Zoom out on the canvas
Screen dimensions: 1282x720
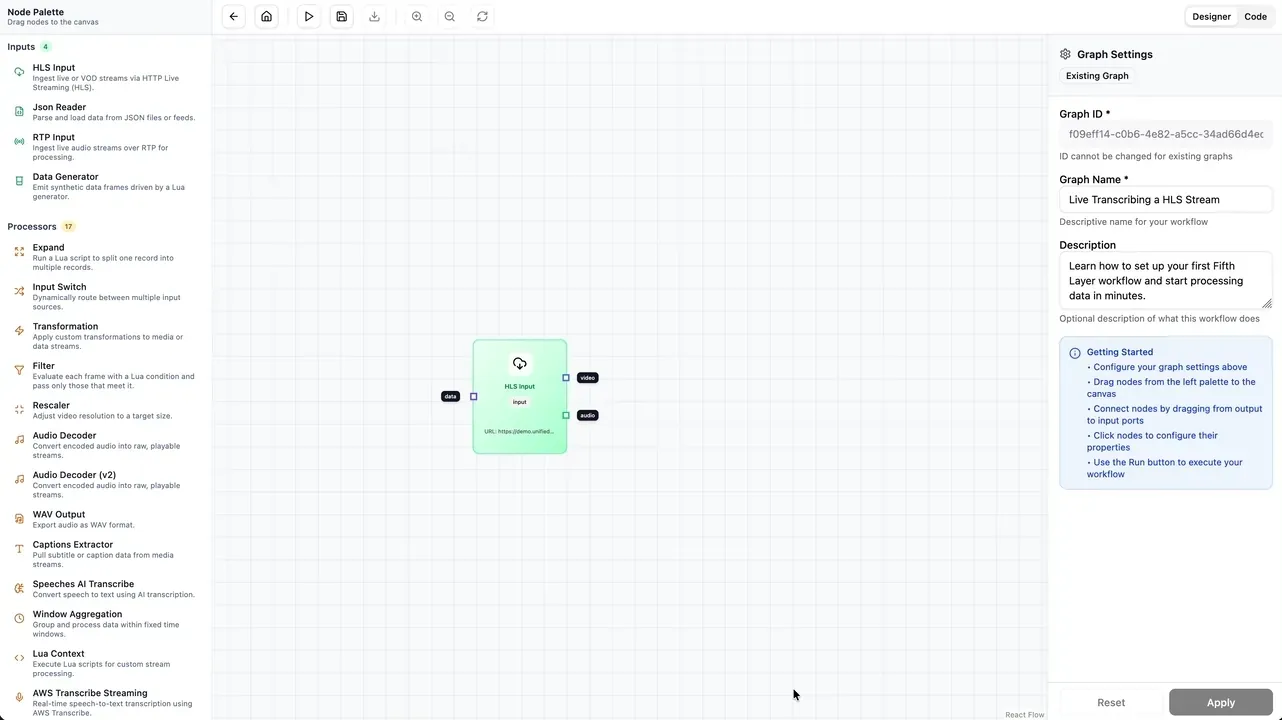pyautogui.click(x=449, y=16)
